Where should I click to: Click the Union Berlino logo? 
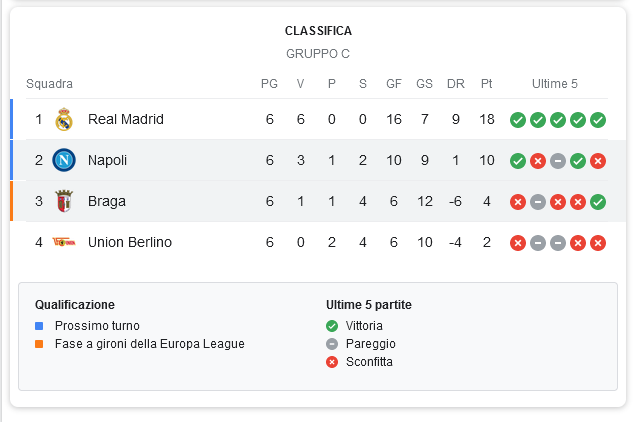coord(64,242)
